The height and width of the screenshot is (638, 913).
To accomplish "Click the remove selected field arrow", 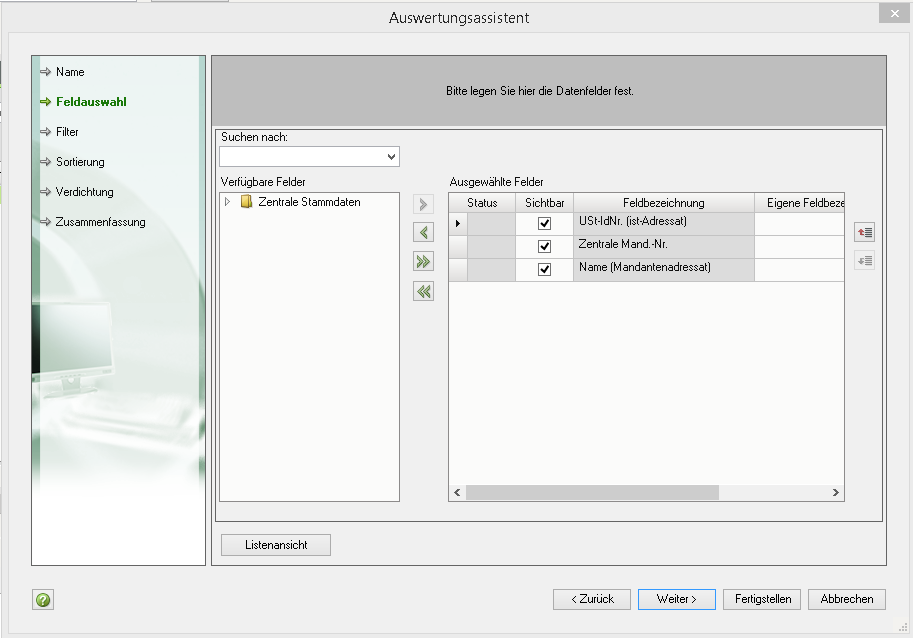I will [424, 233].
